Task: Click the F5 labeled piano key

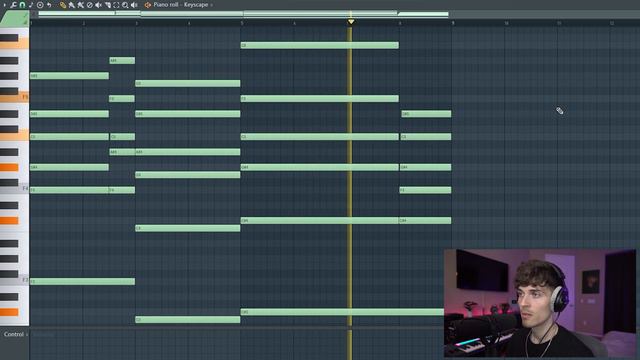Action: [14, 97]
